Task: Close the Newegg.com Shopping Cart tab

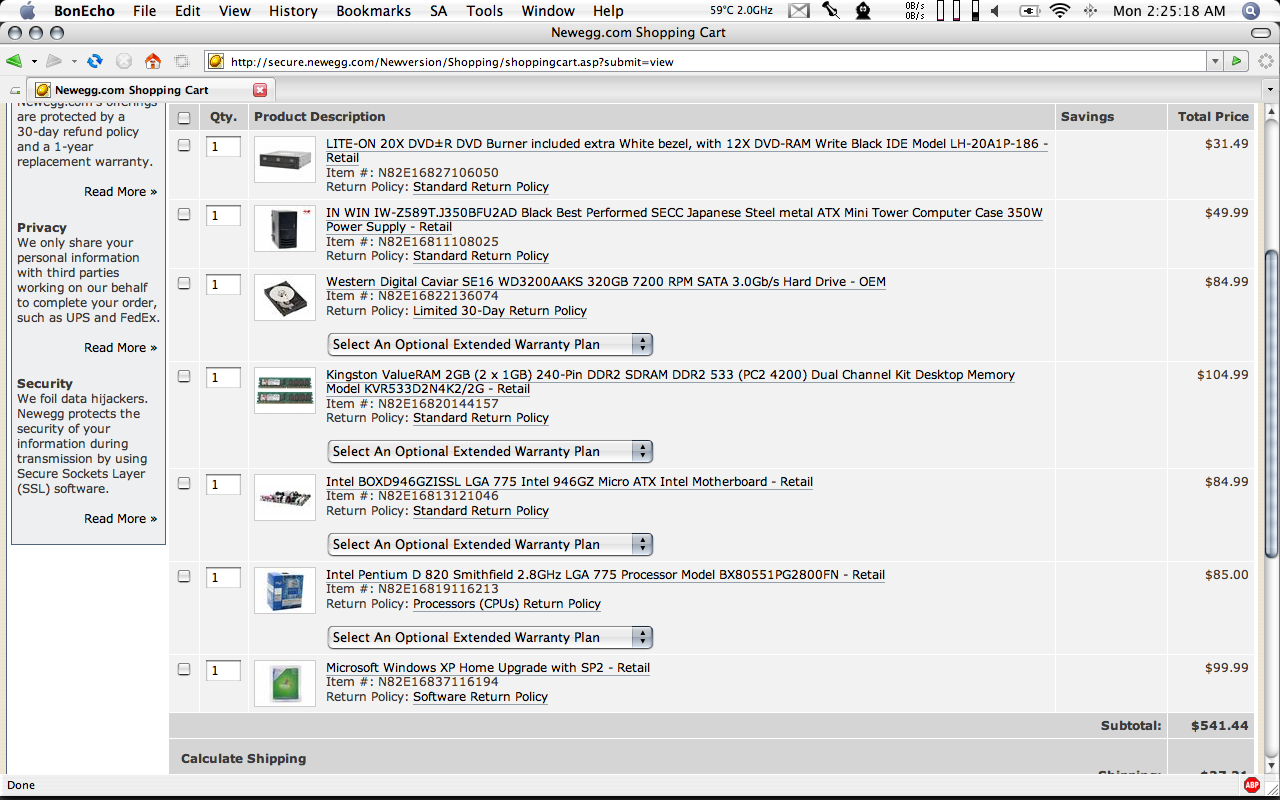Action: pos(260,90)
